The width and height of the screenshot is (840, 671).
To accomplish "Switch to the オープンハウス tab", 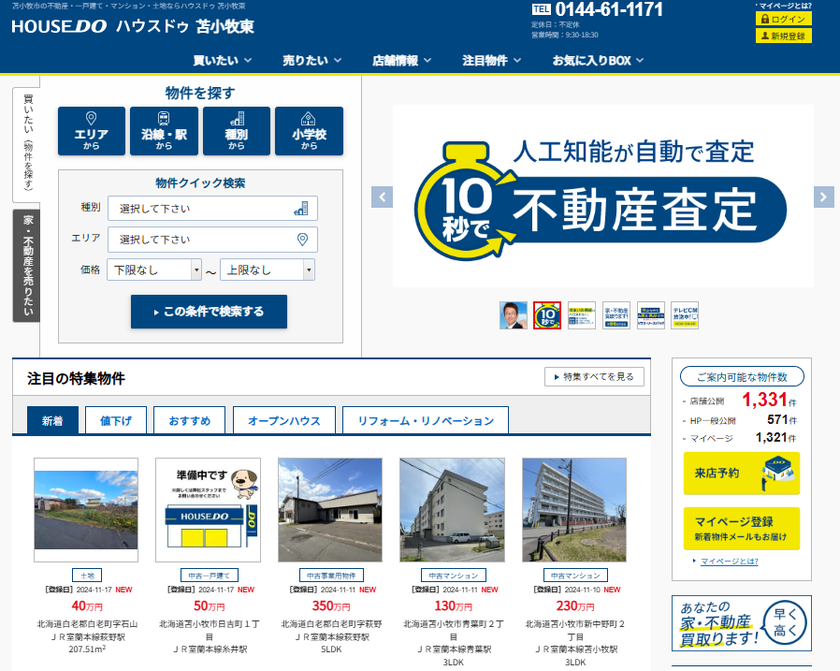I will (284, 420).
